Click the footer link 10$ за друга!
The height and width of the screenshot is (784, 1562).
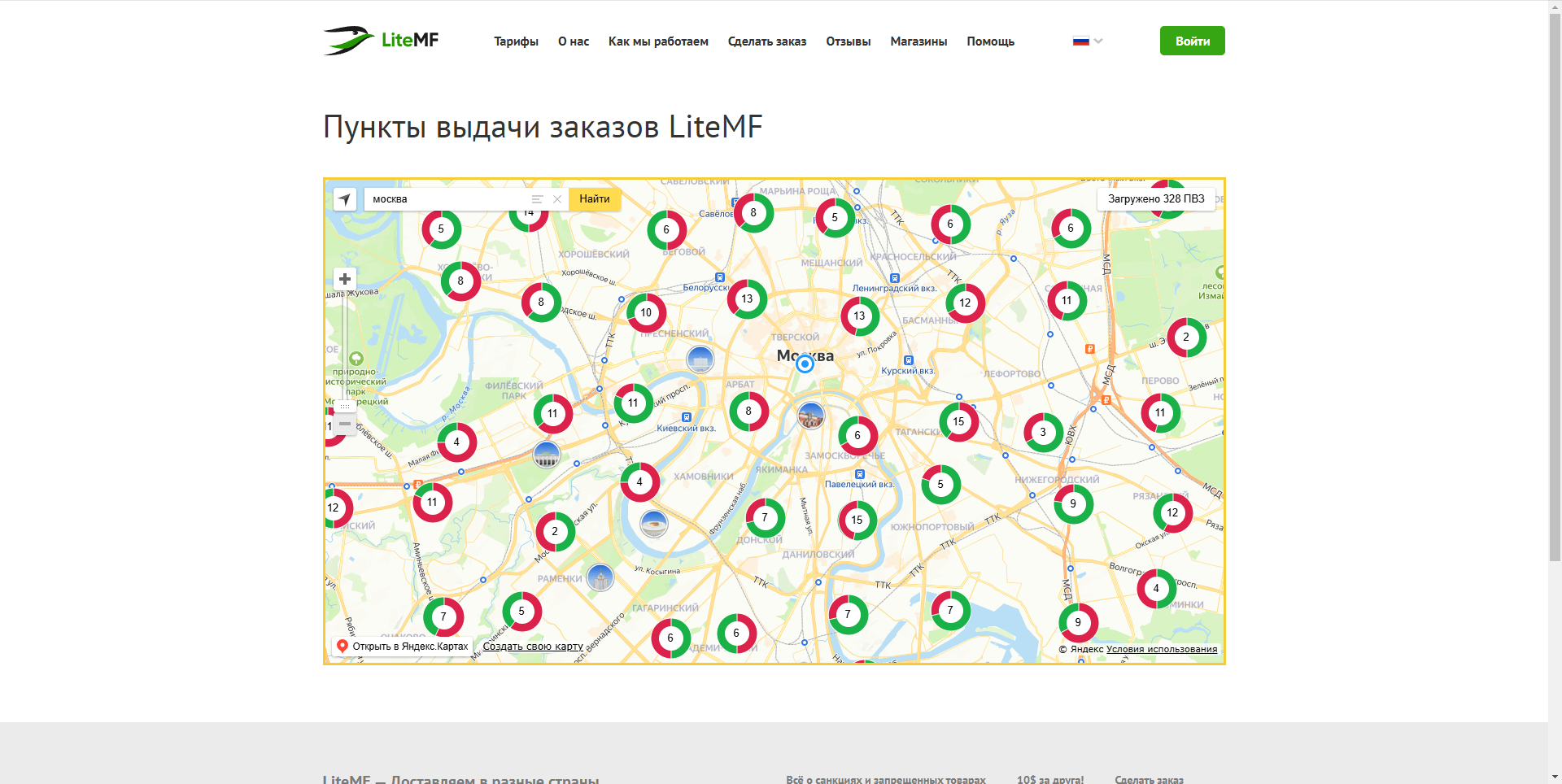1050,779
